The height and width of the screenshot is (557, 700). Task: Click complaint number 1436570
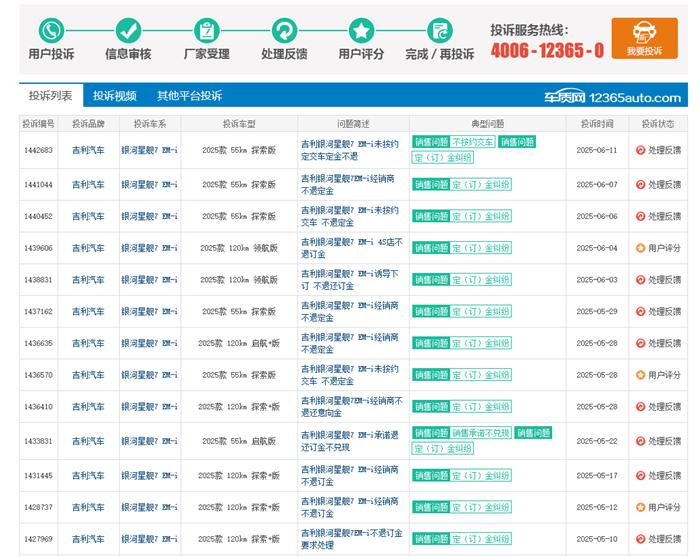(x=38, y=375)
